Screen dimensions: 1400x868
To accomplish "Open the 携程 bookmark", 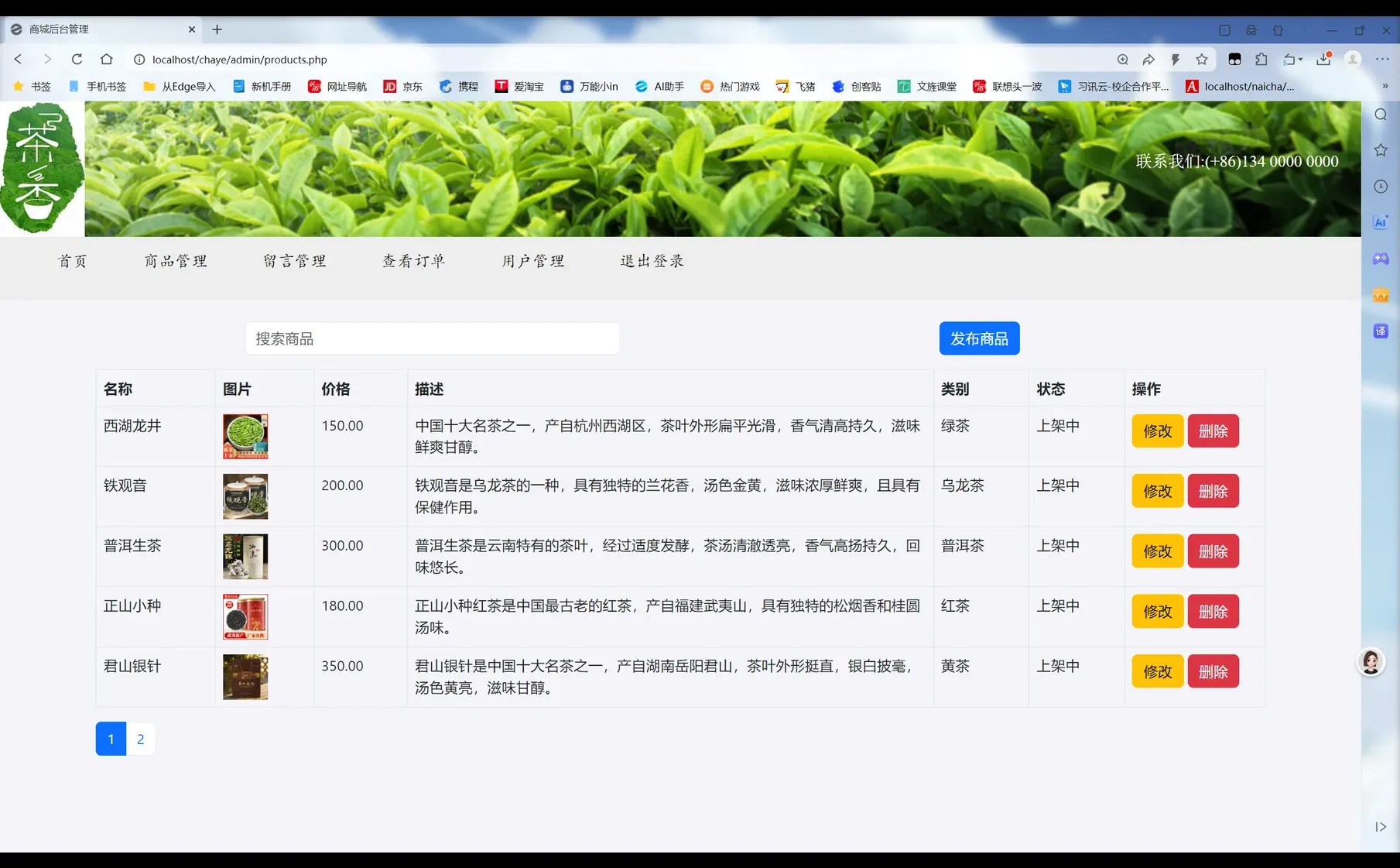I will coord(459,86).
